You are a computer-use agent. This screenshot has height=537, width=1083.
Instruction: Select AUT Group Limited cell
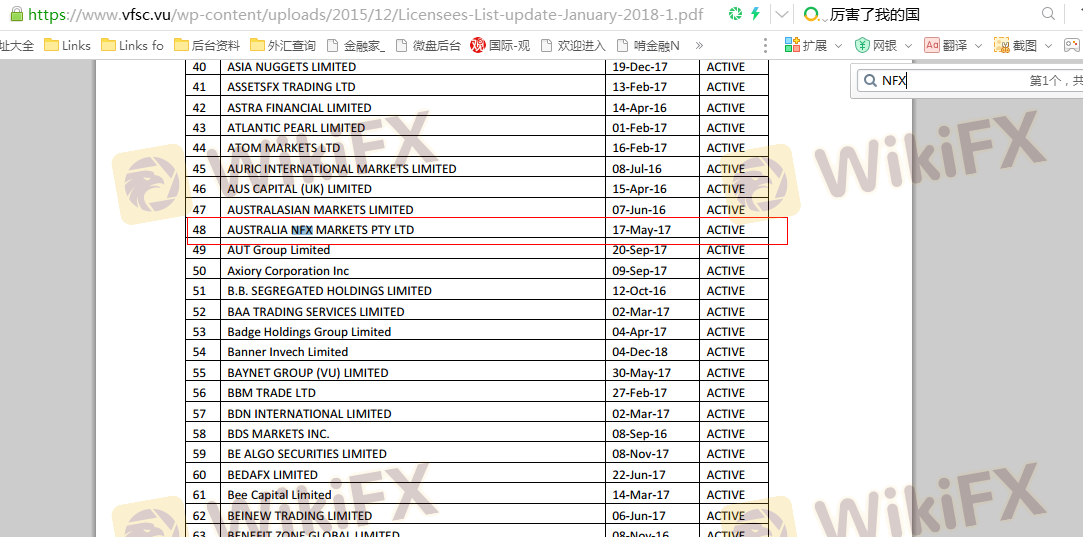point(412,250)
